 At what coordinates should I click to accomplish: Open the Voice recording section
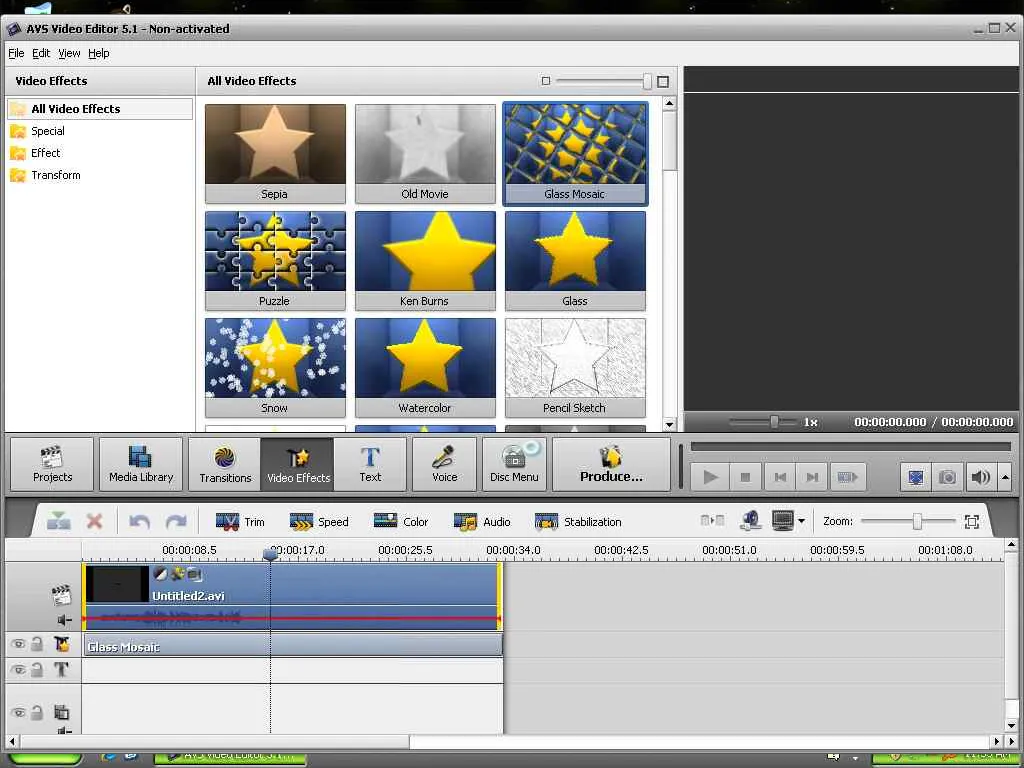click(444, 464)
